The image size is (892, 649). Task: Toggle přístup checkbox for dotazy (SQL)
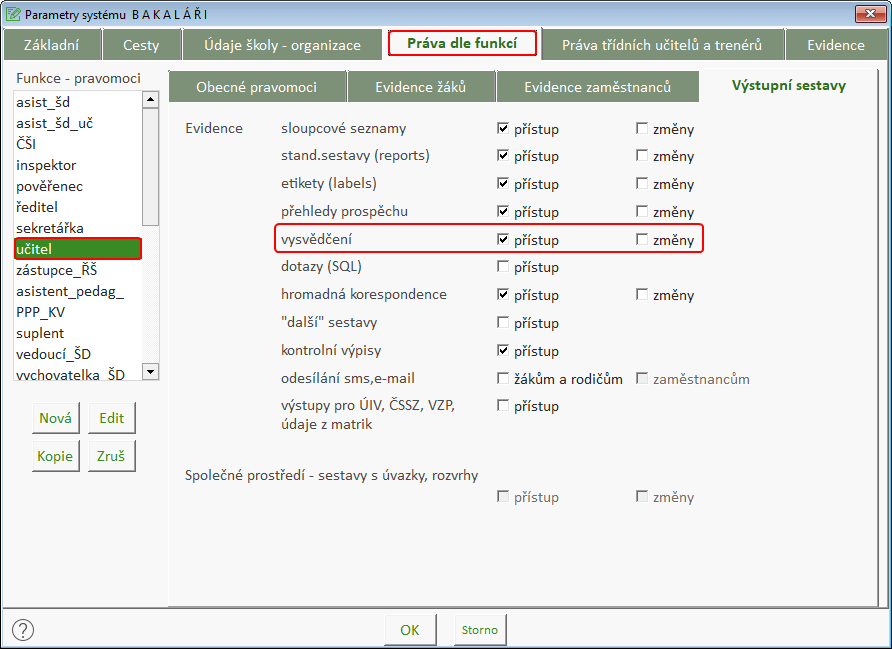(503, 267)
